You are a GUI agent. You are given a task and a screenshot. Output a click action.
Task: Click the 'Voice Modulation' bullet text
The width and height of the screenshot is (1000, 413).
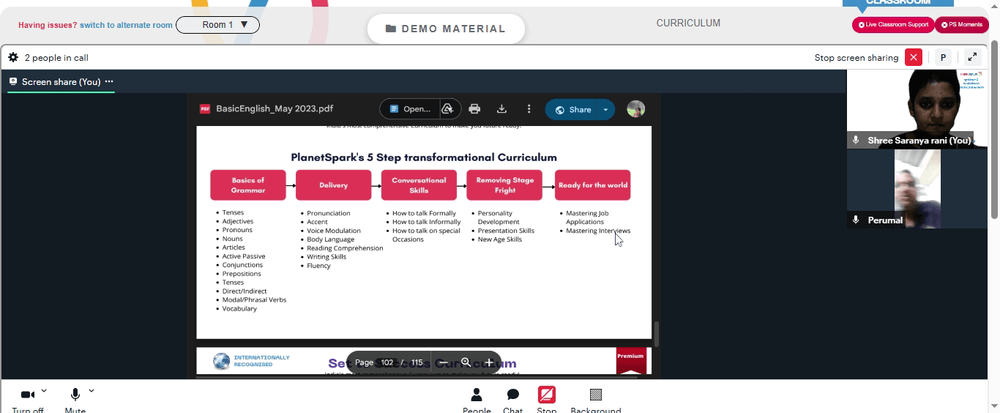click(334, 231)
